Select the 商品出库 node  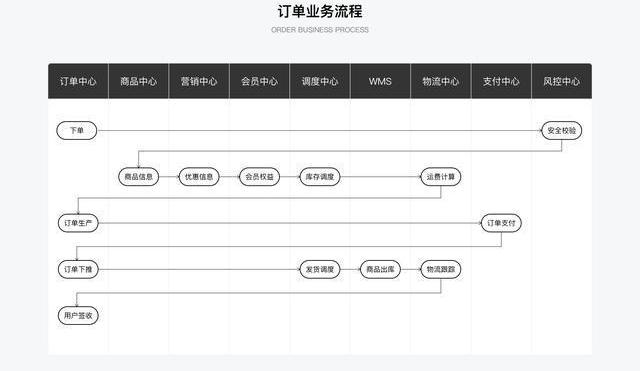point(380,269)
